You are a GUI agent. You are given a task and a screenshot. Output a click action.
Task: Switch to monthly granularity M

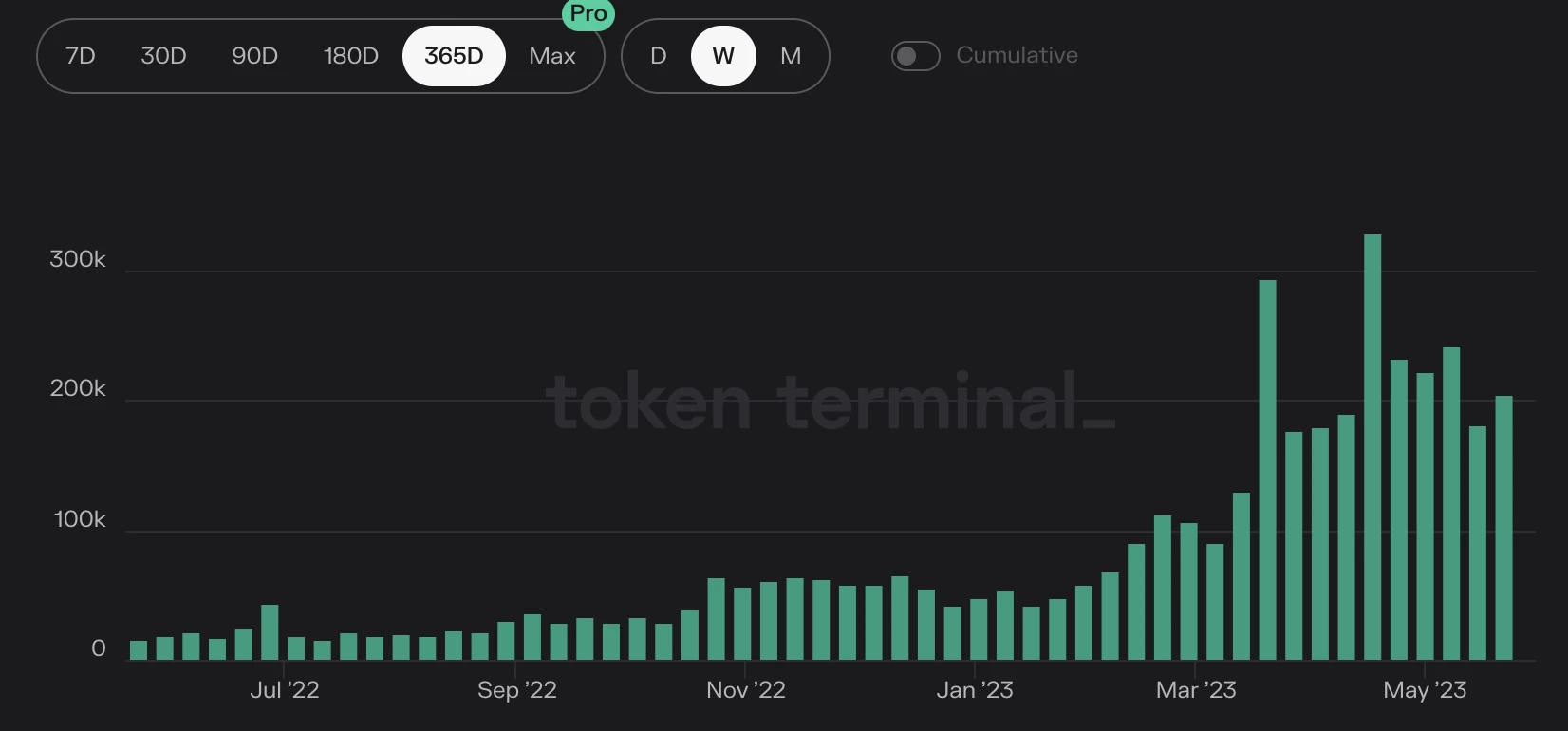pos(791,56)
